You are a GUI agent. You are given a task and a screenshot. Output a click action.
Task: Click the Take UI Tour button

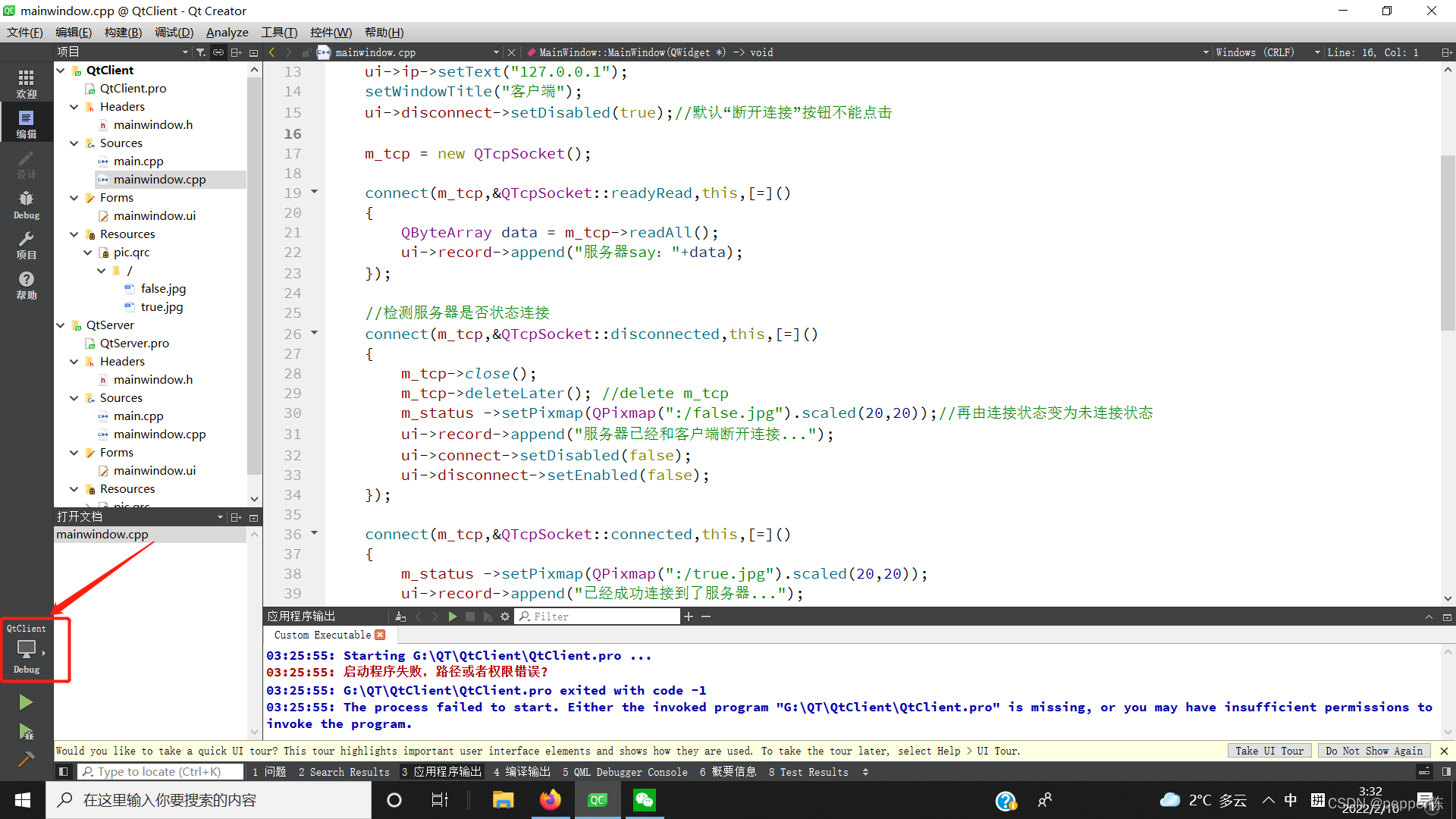pos(1269,751)
